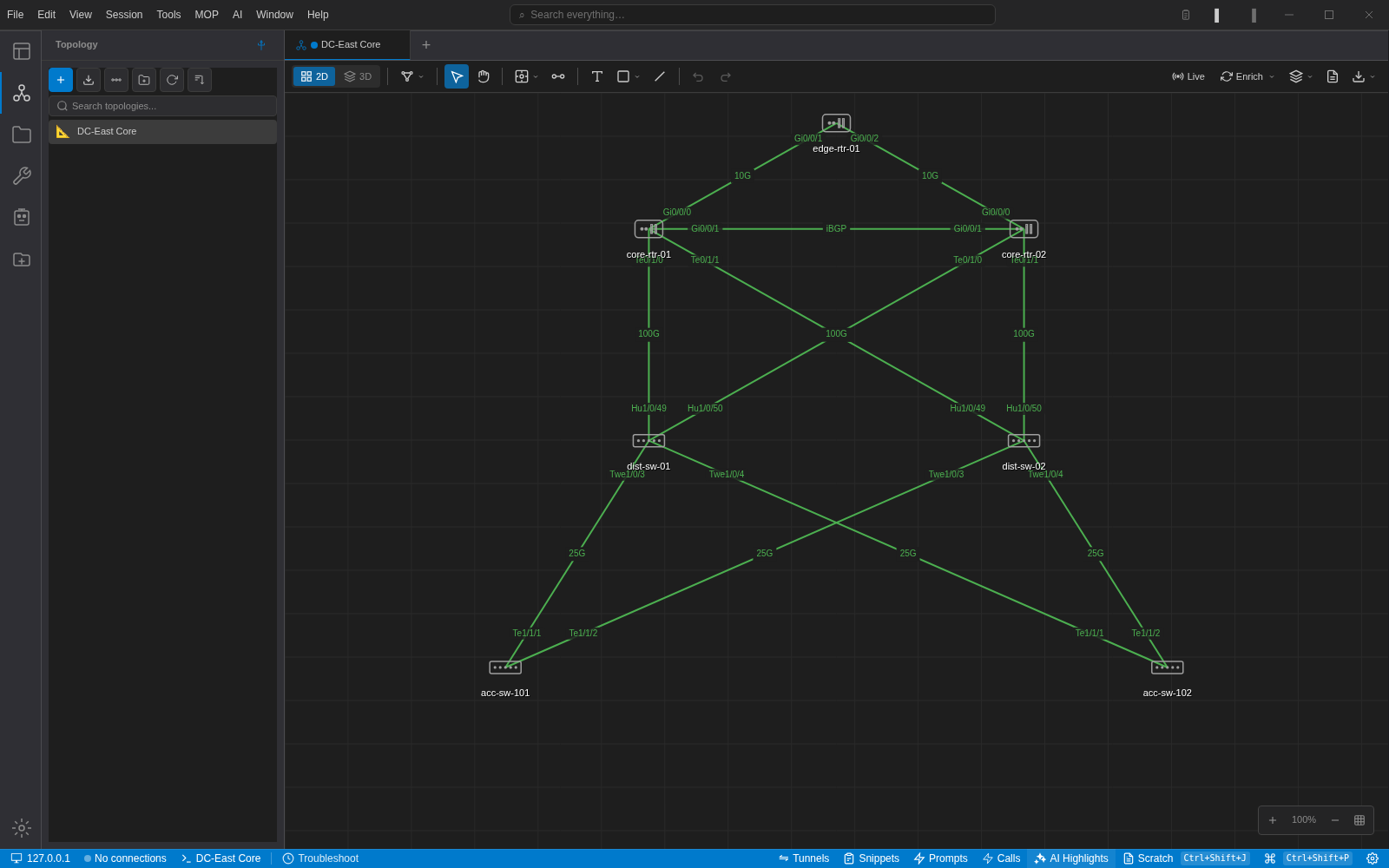This screenshot has height=868, width=1389.
Task: Toggle the grid fit icon
Action: (1359, 820)
